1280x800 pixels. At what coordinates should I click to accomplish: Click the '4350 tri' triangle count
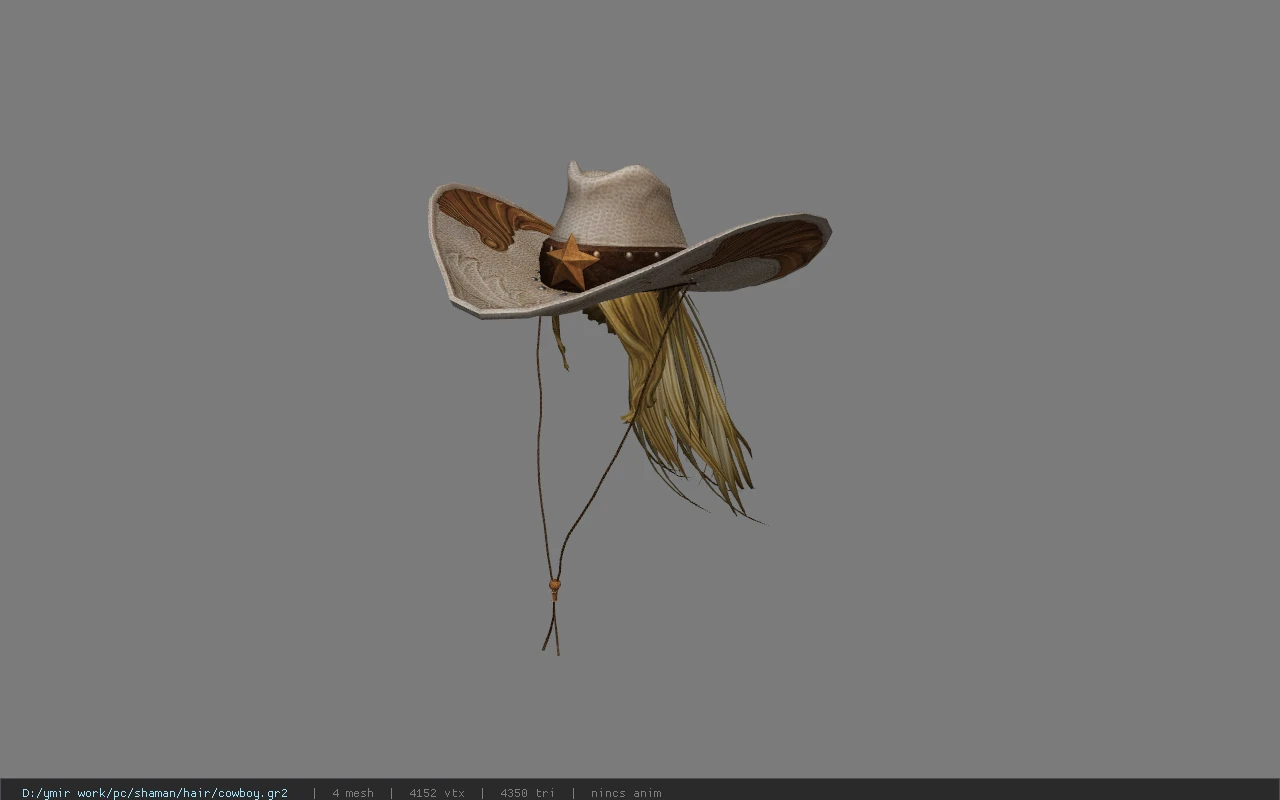[527, 793]
